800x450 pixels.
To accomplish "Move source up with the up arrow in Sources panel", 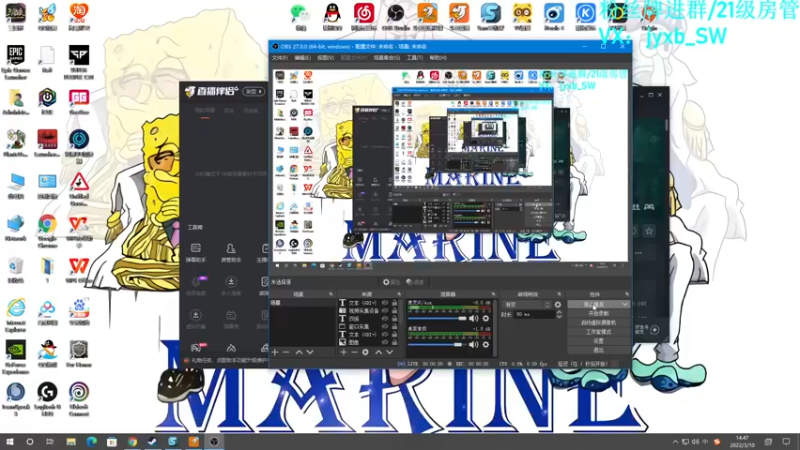I will point(379,352).
